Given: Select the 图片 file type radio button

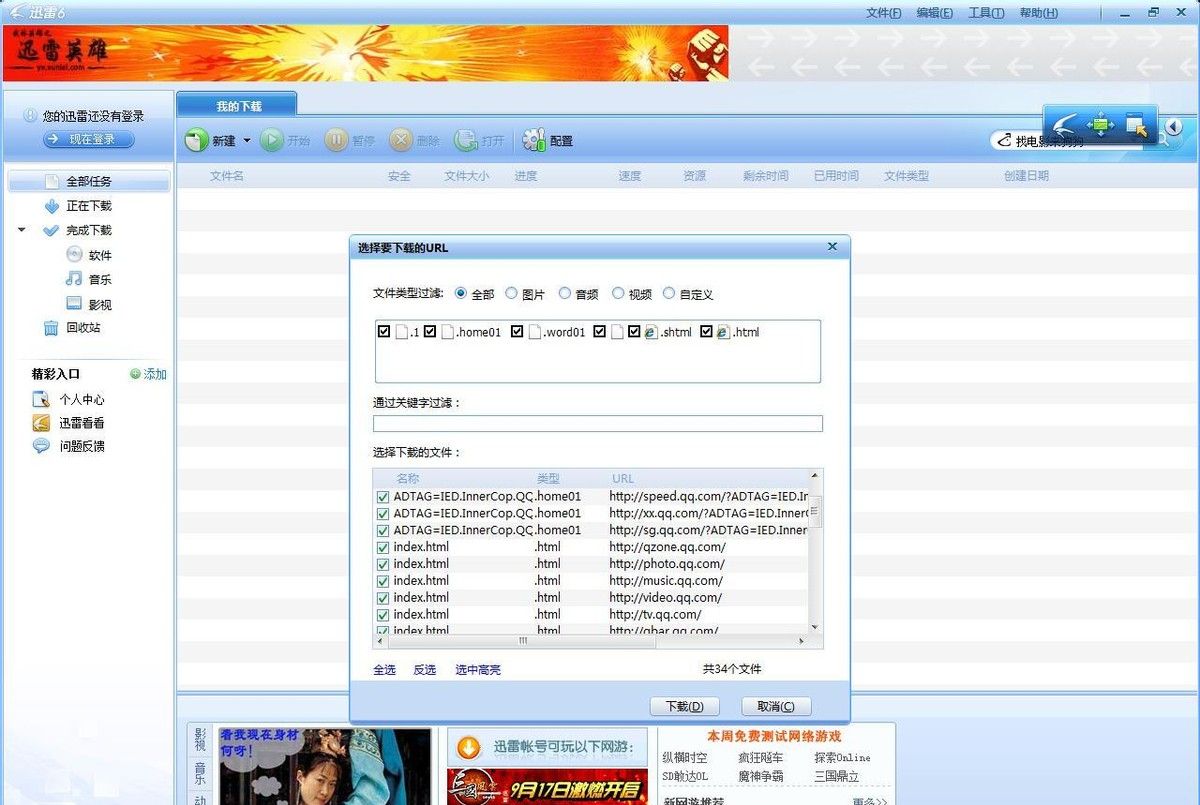Looking at the screenshot, I should point(510,293).
